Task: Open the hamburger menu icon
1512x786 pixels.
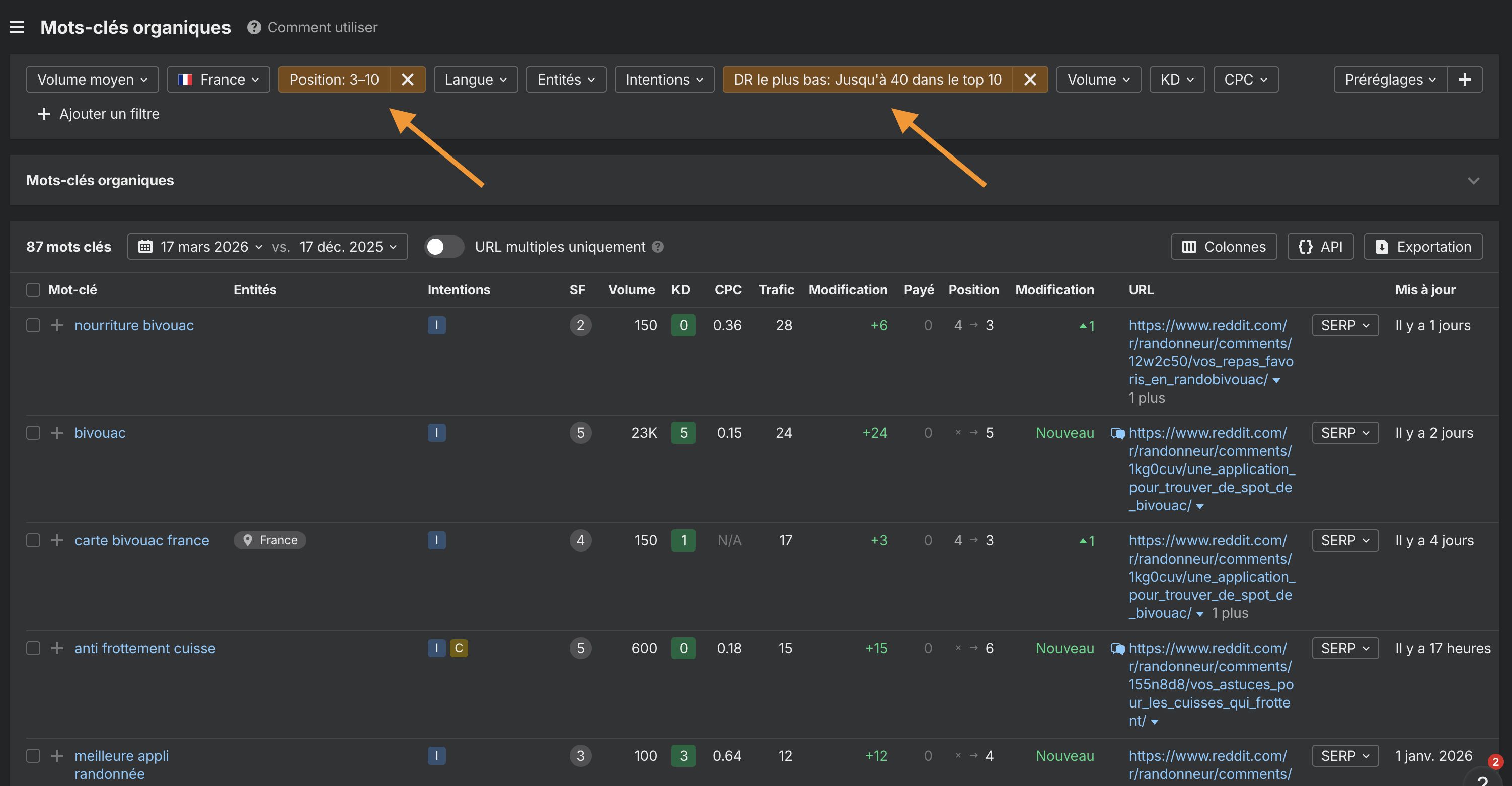Action: coord(17,27)
